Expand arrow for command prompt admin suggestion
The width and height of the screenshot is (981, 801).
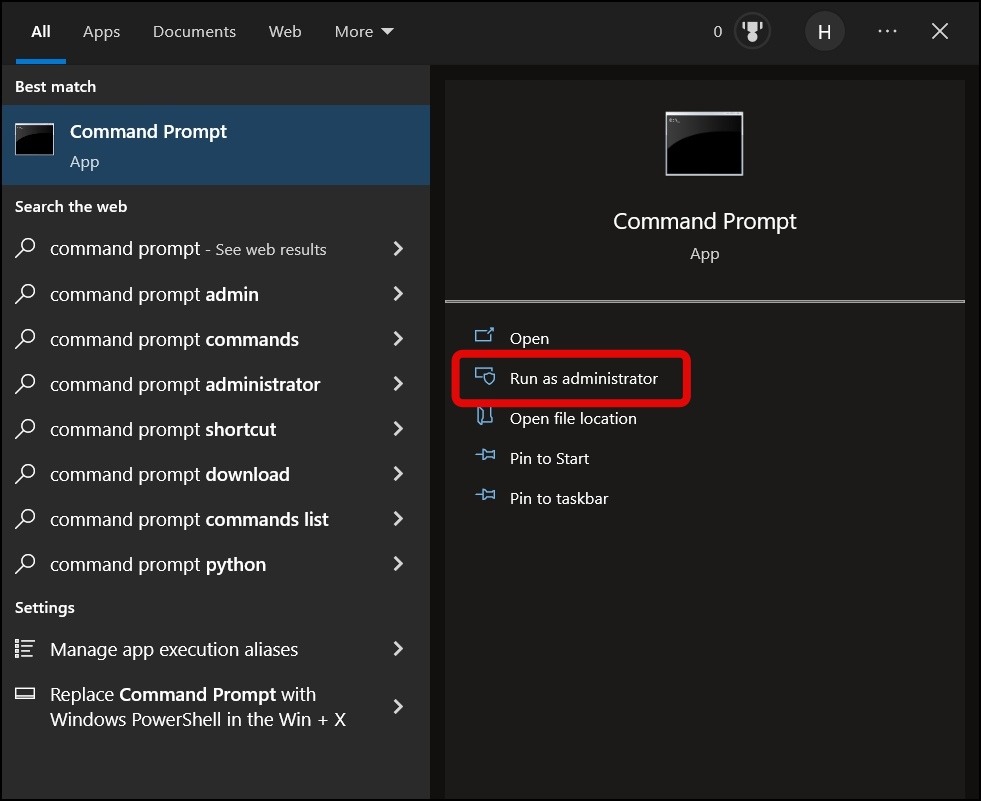pyautogui.click(x=398, y=294)
